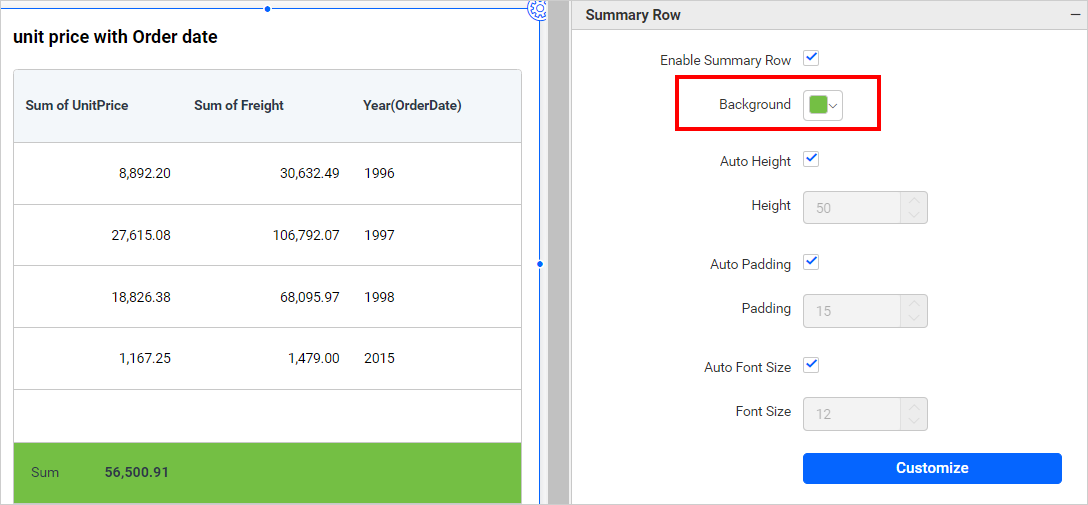
Task: Click the Sum of UnitPrice column header
Action: (x=77, y=106)
